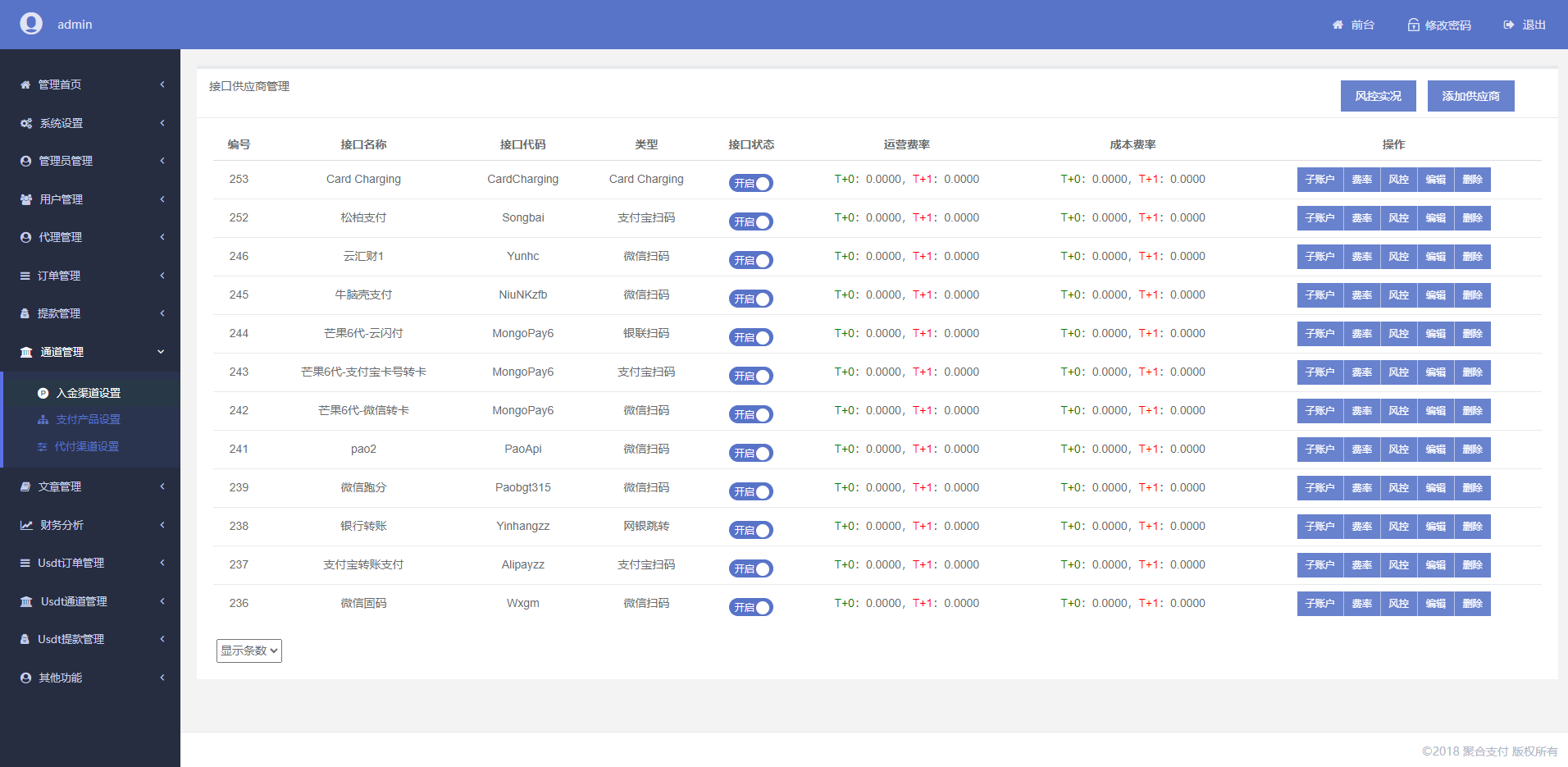1568x767 pixels.
Task: Click the sitemap icon next to 支付产品设置
Action: point(43,419)
